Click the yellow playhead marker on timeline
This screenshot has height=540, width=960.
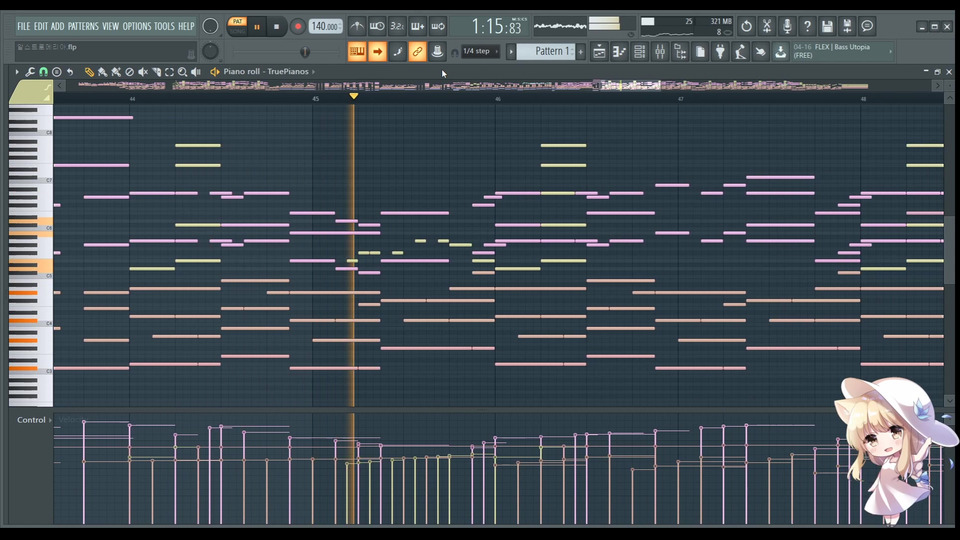(x=354, y=96)
